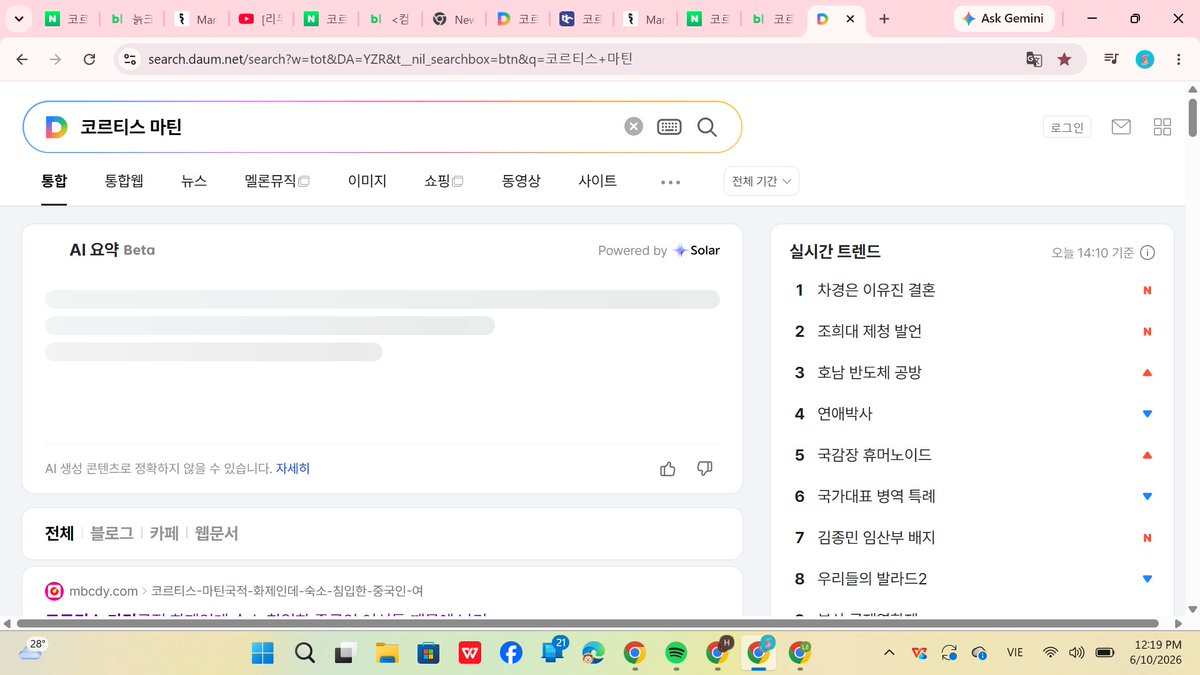
Task: Open the trending topic 차경은 이유진 결혼
Action: [876, 290]
